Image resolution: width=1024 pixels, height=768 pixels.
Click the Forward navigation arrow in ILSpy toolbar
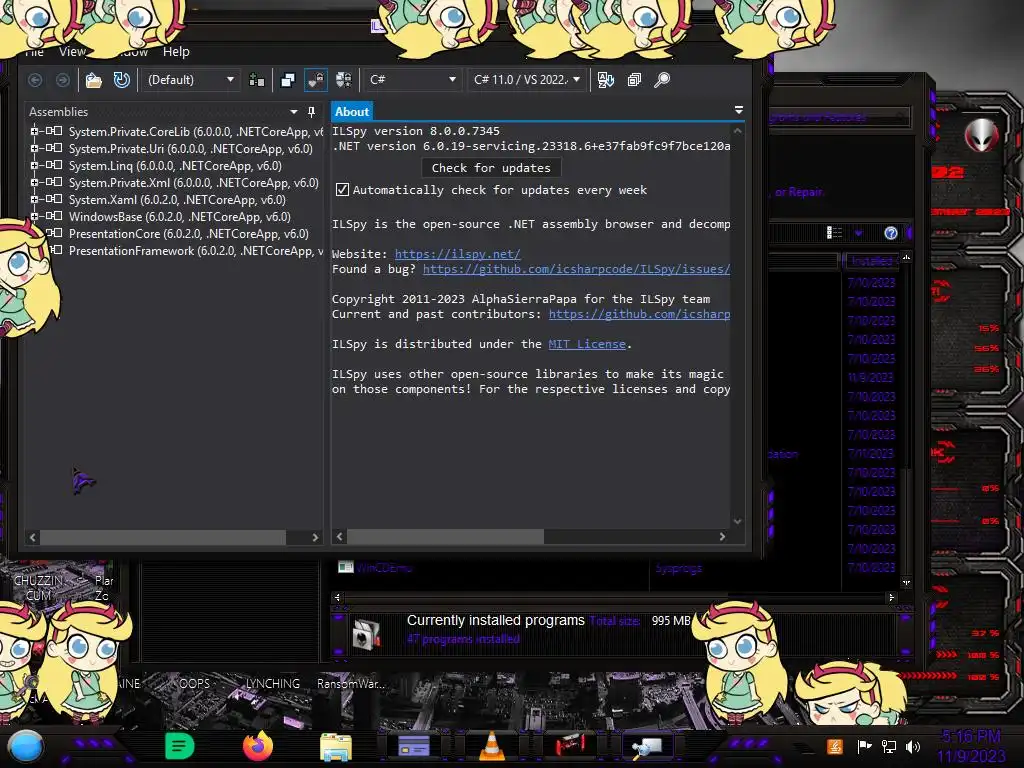63,80
